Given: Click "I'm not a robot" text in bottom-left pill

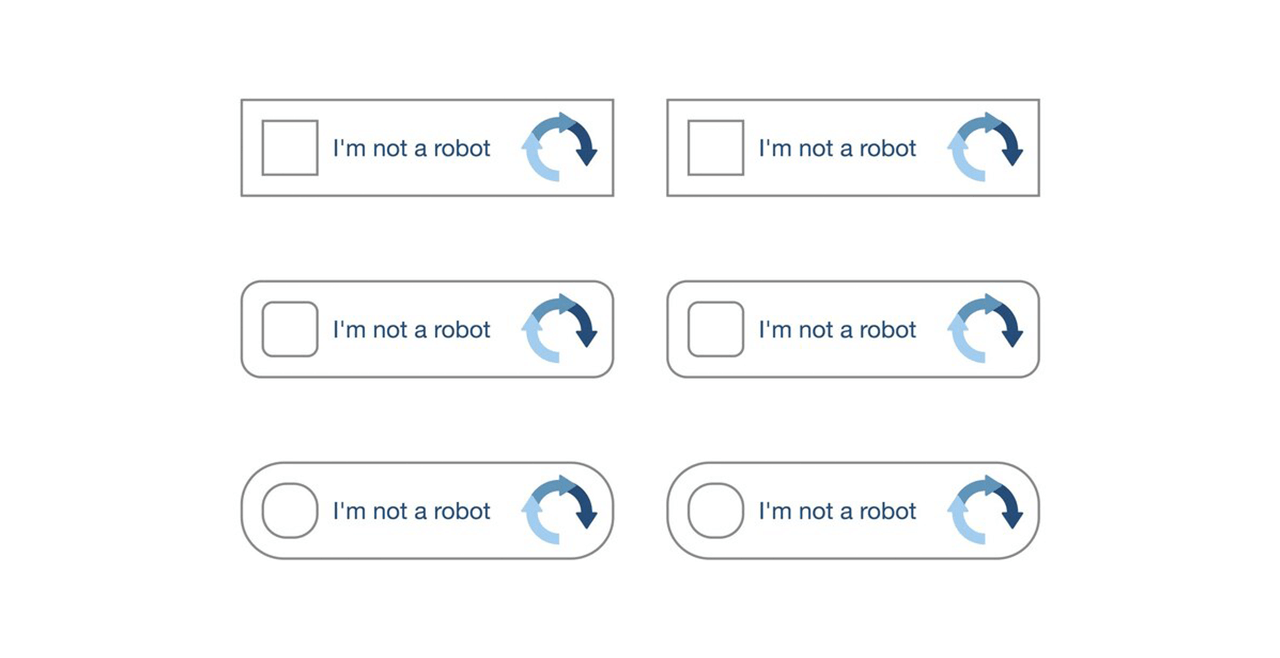Looking at the screenshot, I should [x=412, y=511].
